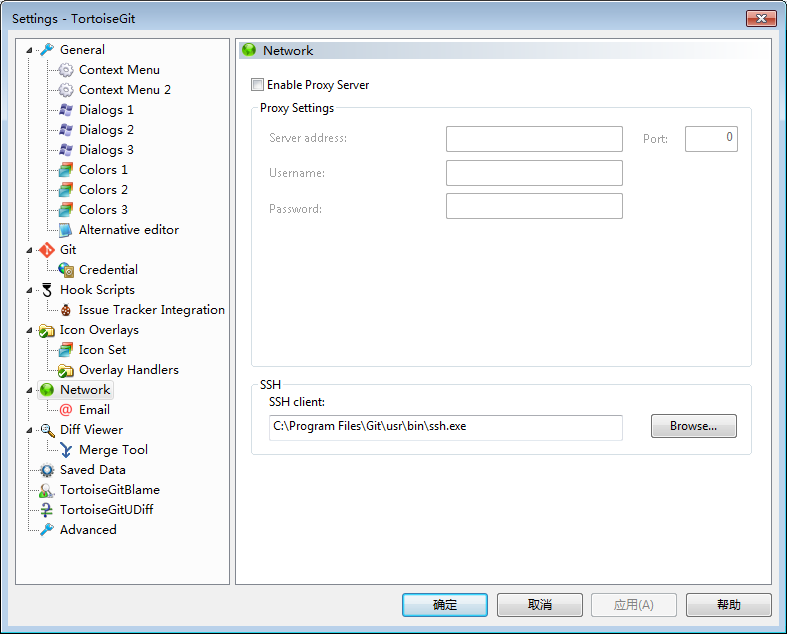Click the 帮助 help button
The height and width of the screenshot is (634, 787).
[x=728, y=605]
